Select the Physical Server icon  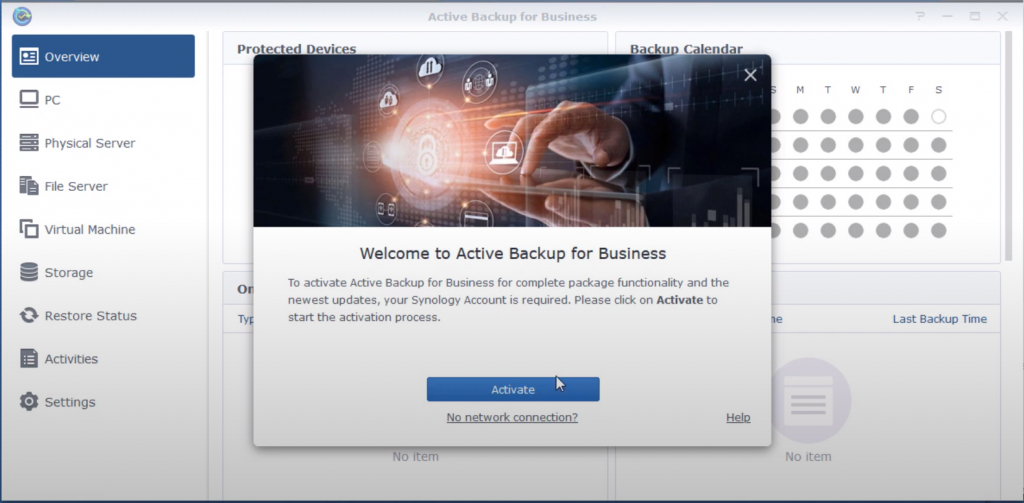click(x=29, y=143)
